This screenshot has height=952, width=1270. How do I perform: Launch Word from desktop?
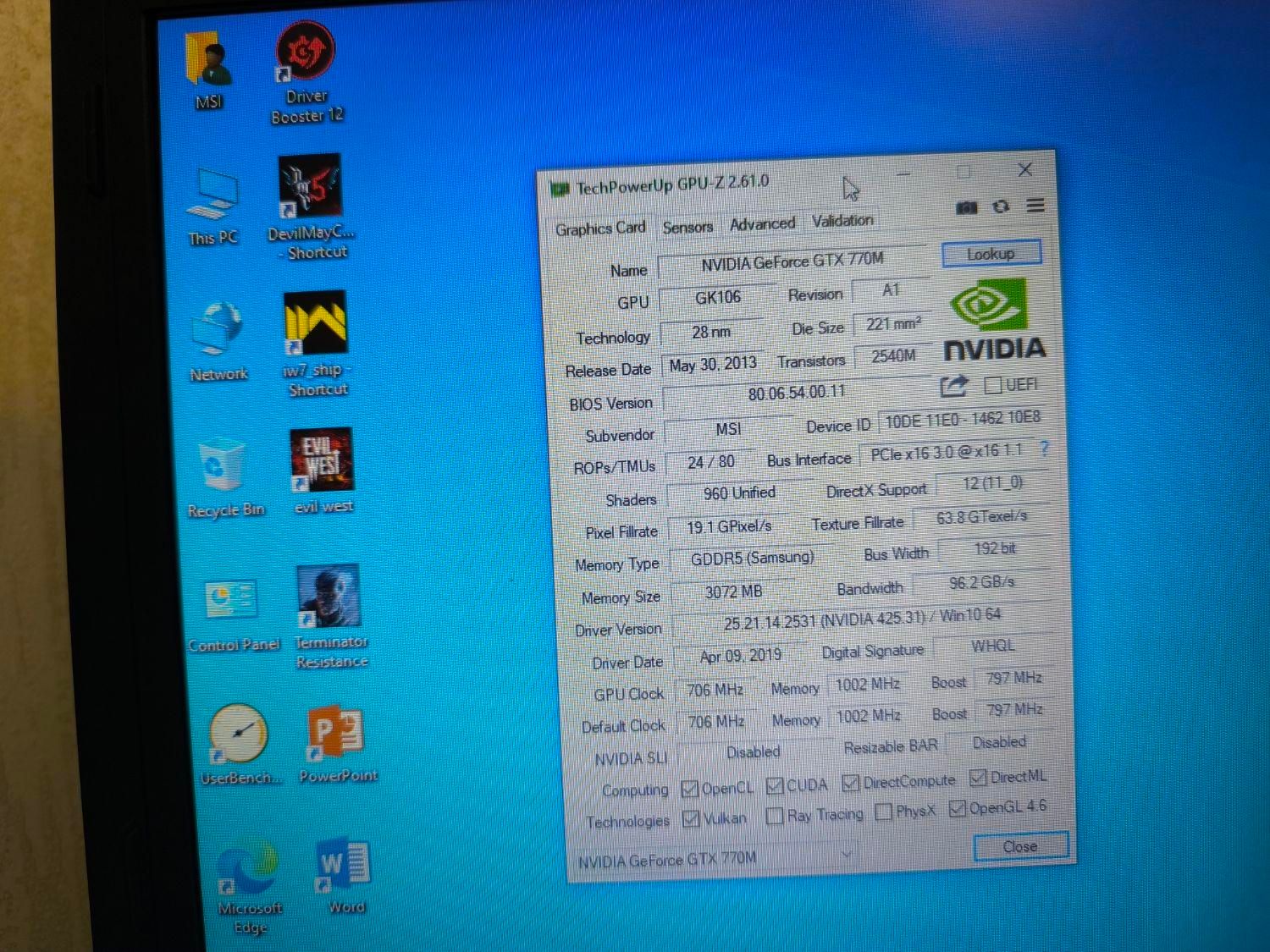coord(345,877)
